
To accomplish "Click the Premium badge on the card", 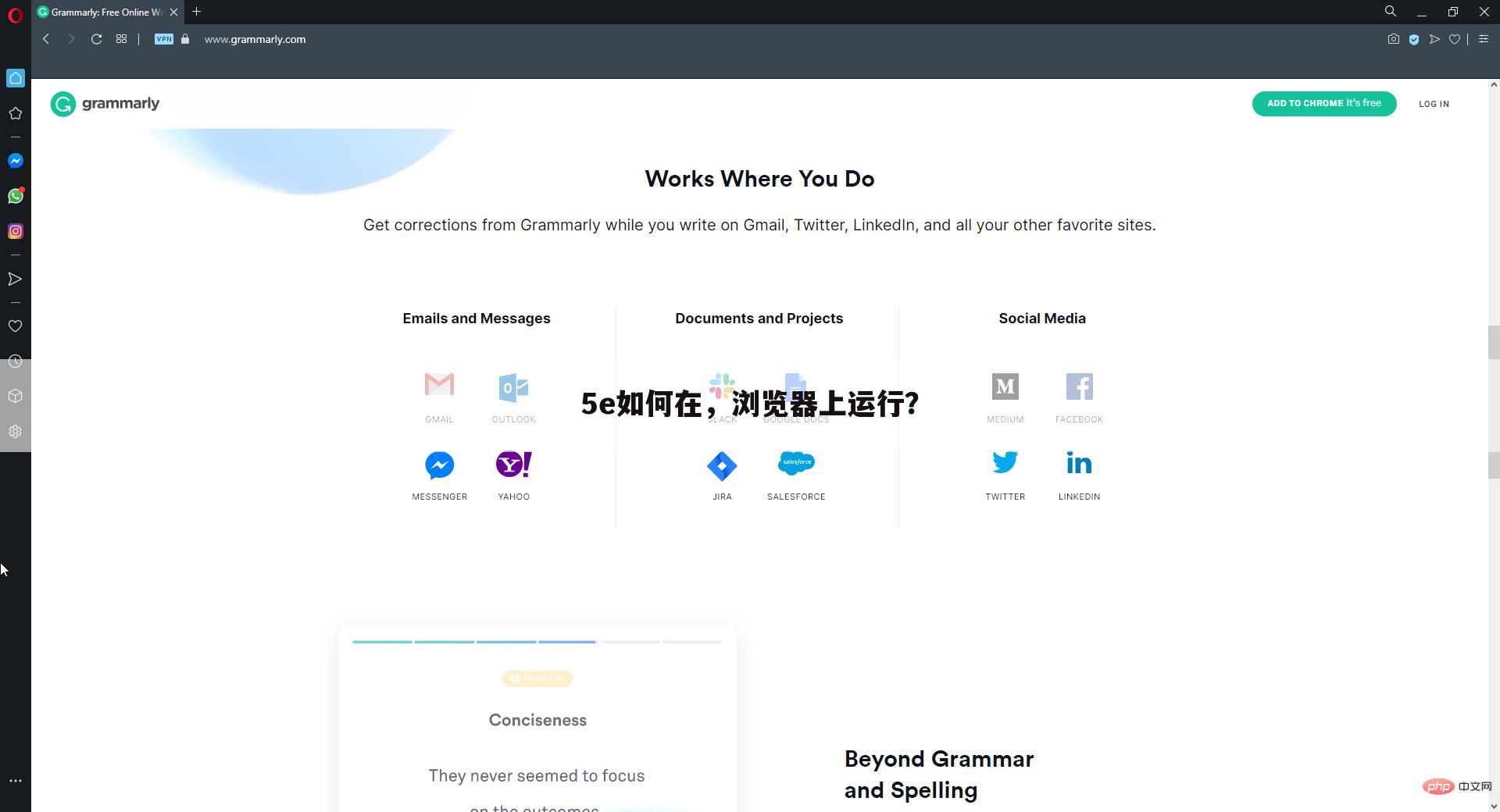I will pyautogui.click(x=537, y=679).
